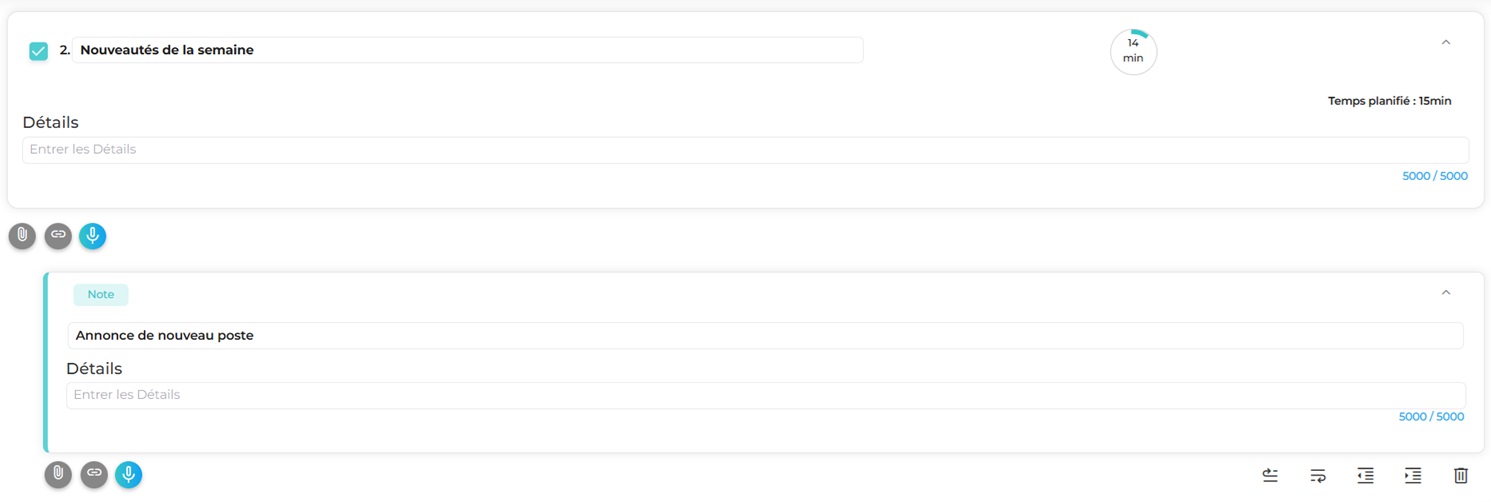Click the attachment paperclip under the agenda item
The height and width of the screenshot is (502, 1491).
click(22, 236)
